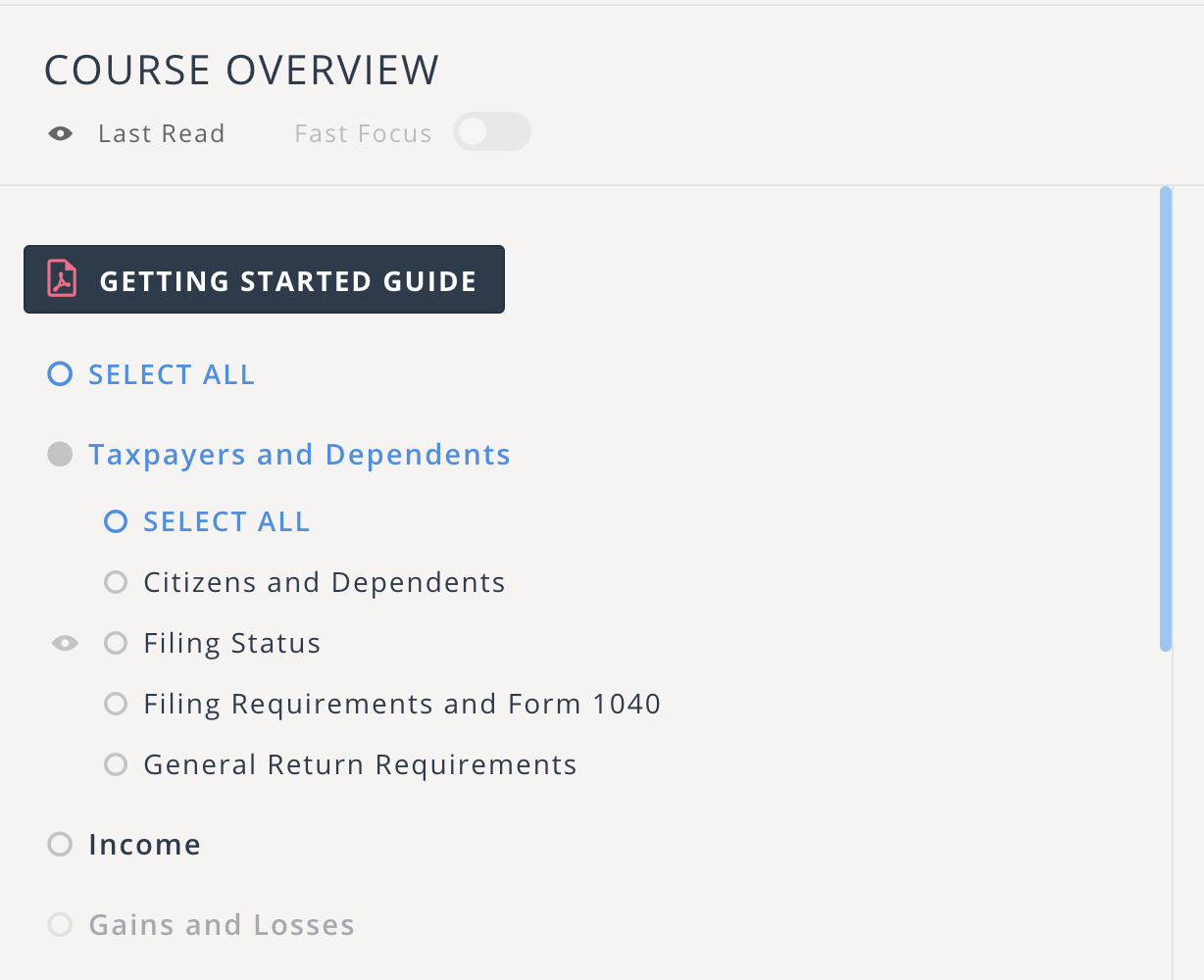The width and height of the screenshot is (1204, 980).
Task: Open the Getting Started Guide
Action: coord(286,280)
